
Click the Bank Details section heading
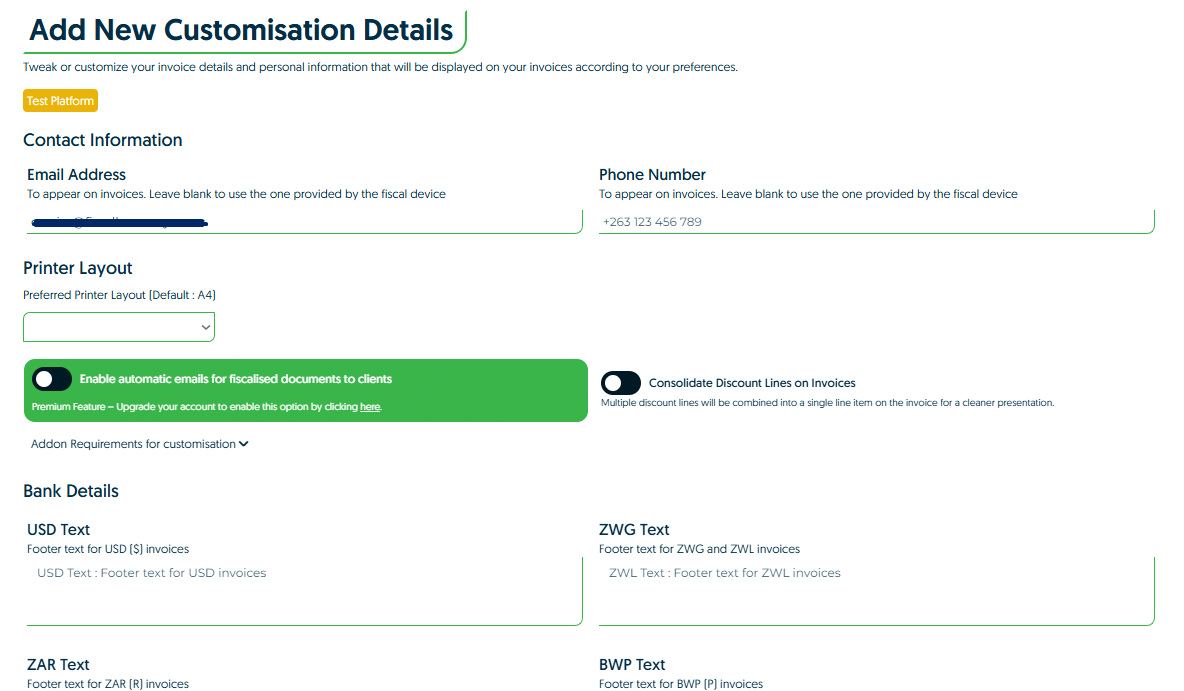tap(71, 491)
